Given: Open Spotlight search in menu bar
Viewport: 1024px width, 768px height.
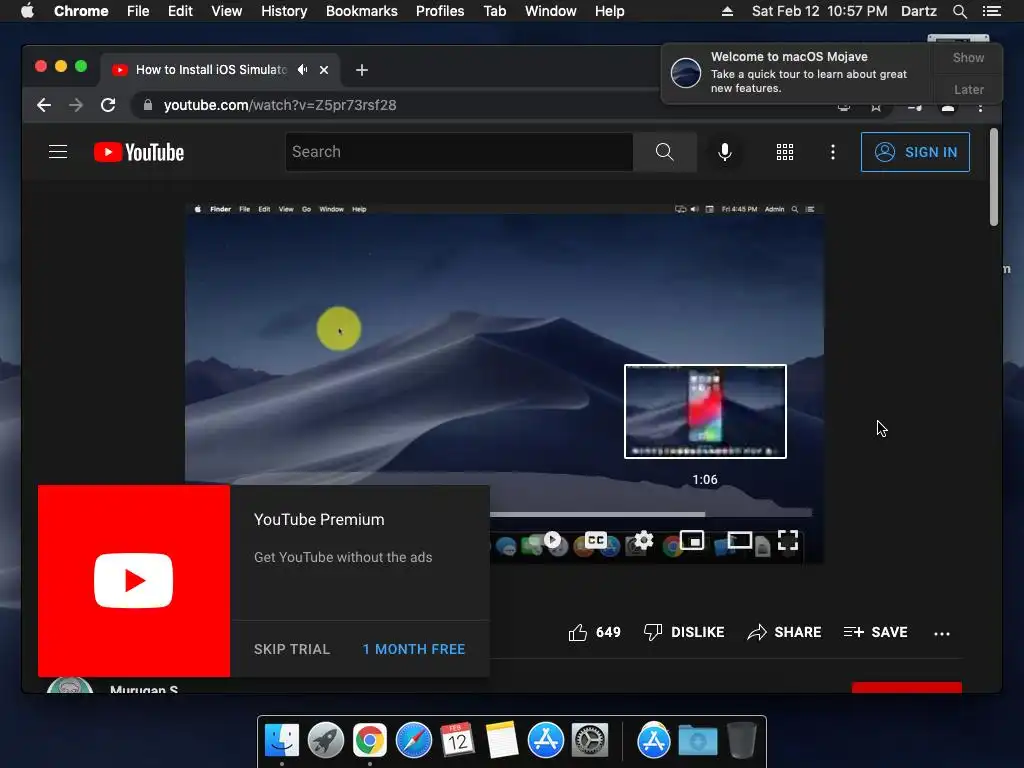Looking at the screenshot, I should click(959, 11).
